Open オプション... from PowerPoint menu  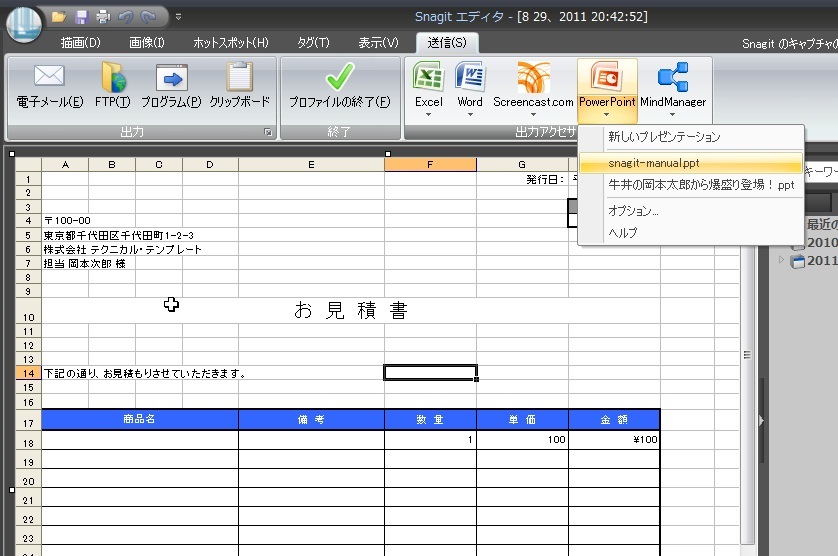click(x=691, y=211)
